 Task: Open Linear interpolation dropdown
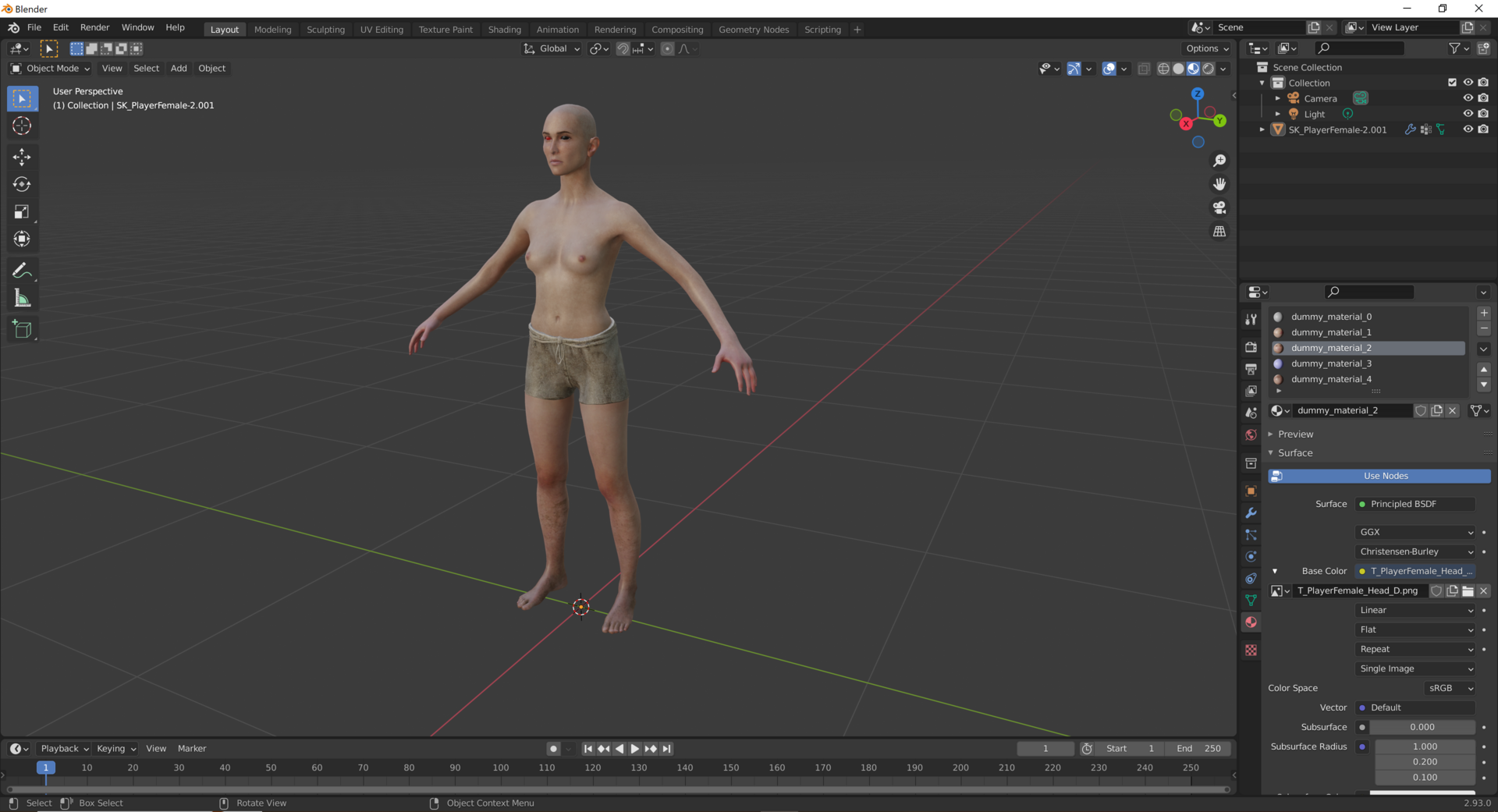point(1415,610)
